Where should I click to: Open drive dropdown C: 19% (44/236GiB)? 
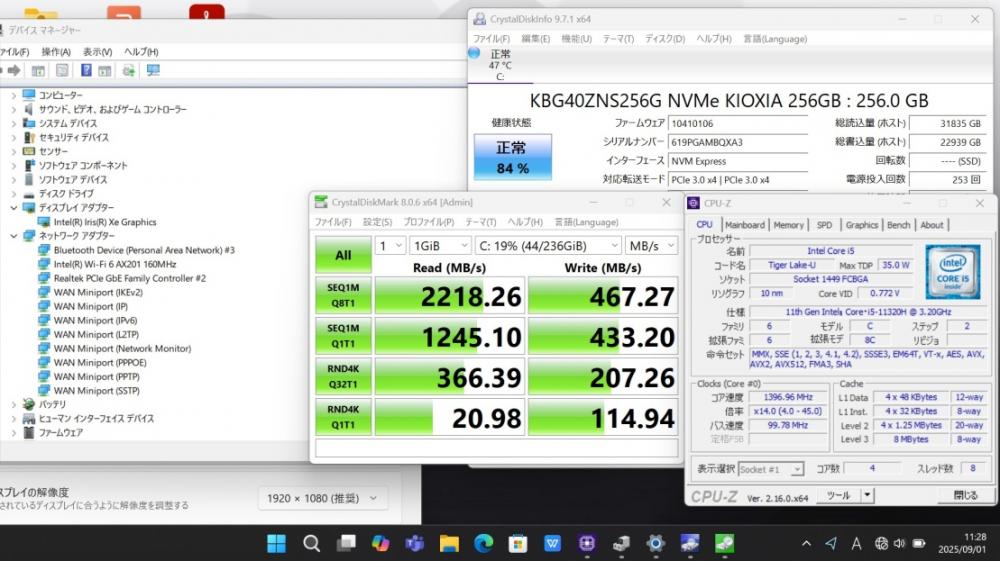548,245
